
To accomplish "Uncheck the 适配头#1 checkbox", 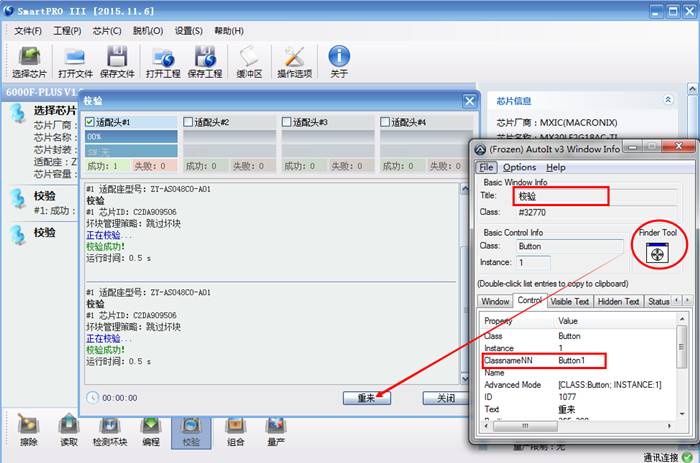I will coord(91,122).
